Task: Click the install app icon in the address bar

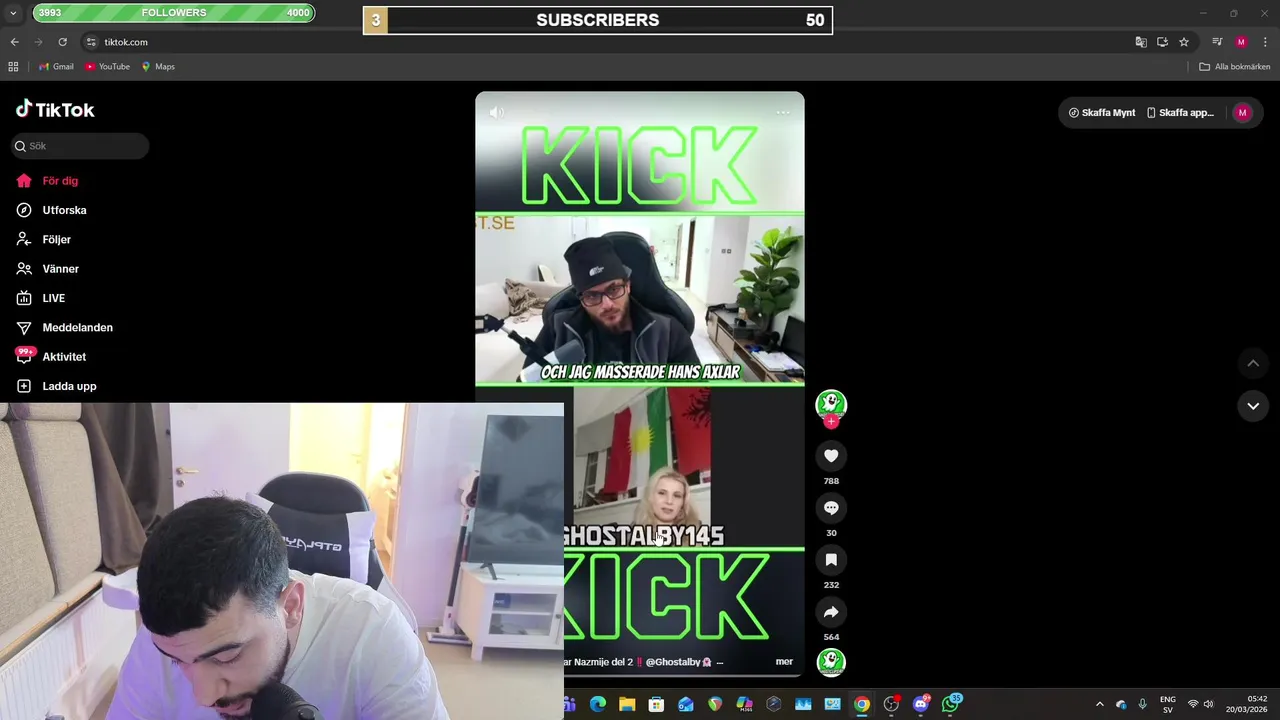Action: [x=1162, y=42]
